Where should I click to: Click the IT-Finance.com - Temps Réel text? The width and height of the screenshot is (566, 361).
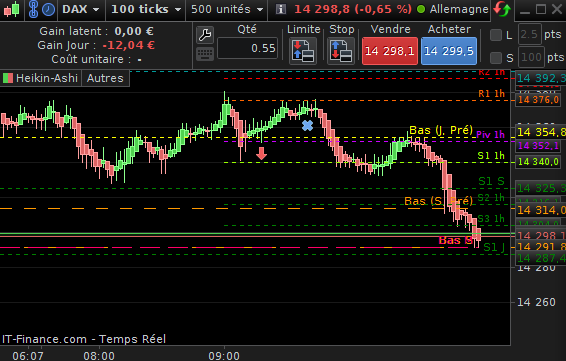[84, 339]
